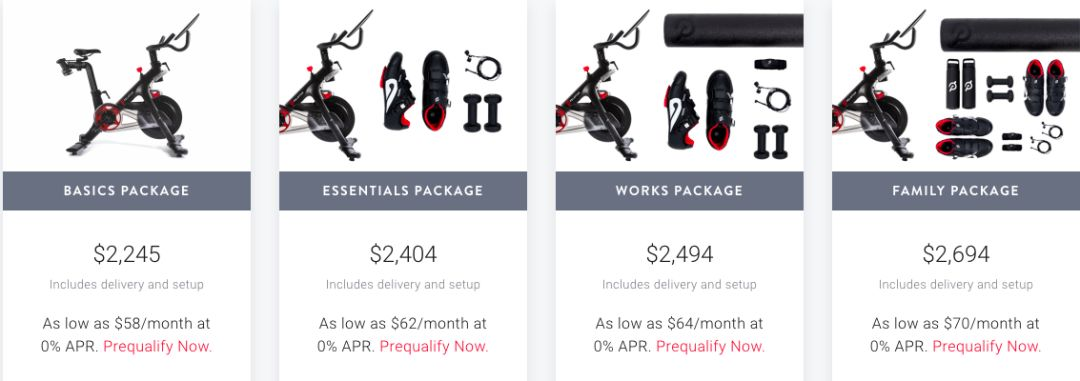Click Prequalify Now under Works Package

pyautogui.click(x=710, y=346)
